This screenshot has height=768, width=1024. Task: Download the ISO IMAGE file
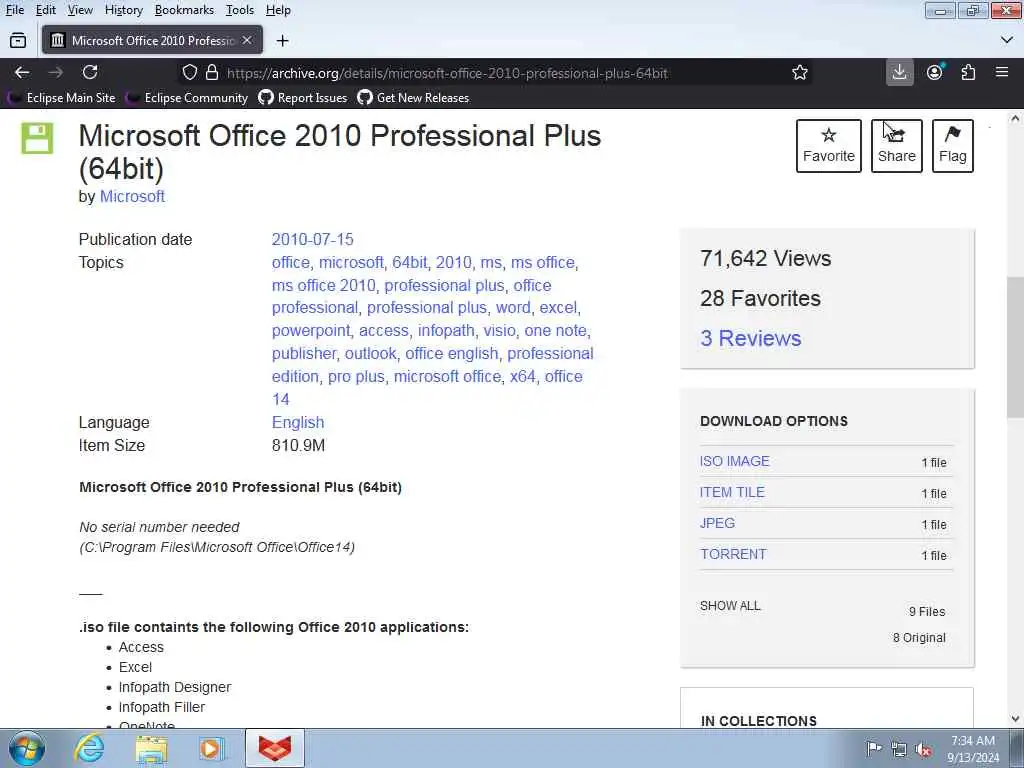pyautogui.click(x=735, y=461)
